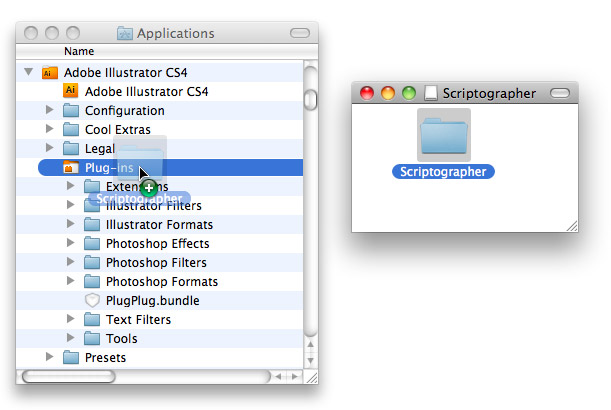Select the Photoshop Effects row text
The image size is (611, 410).
click(158, 244)
